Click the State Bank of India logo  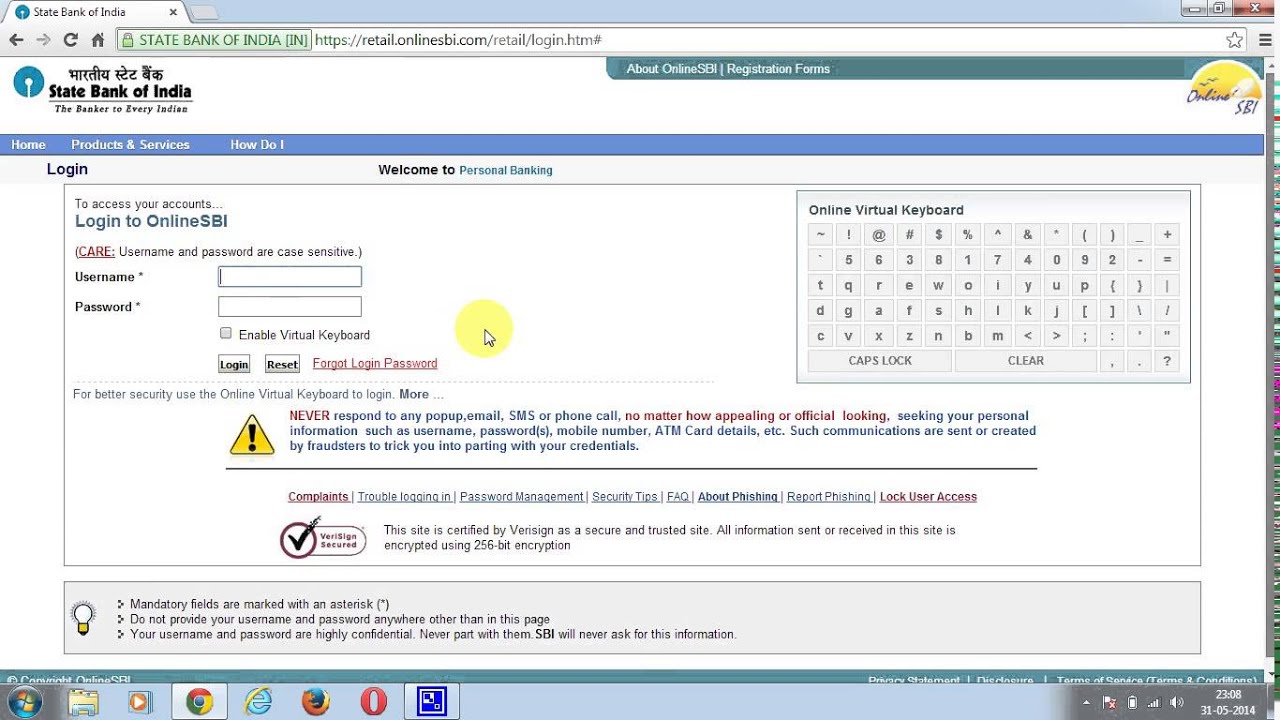tap(102, 90)
